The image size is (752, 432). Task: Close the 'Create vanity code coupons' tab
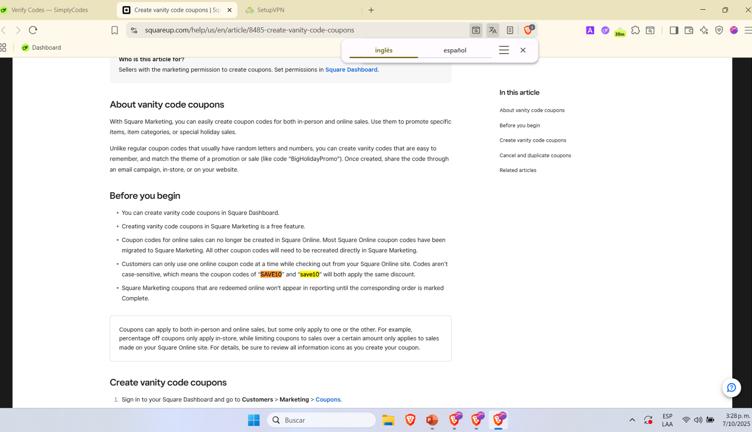click(229, 10)
